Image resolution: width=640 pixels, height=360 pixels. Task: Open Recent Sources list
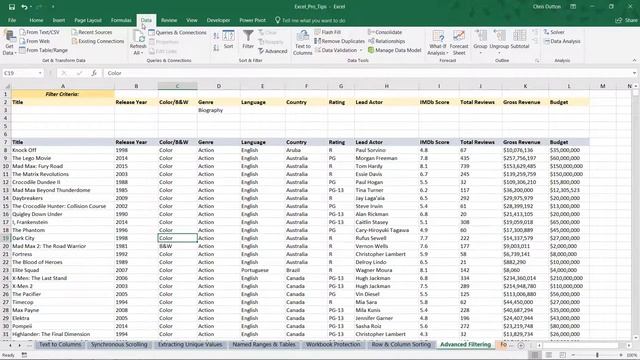(x=91, y=32)
